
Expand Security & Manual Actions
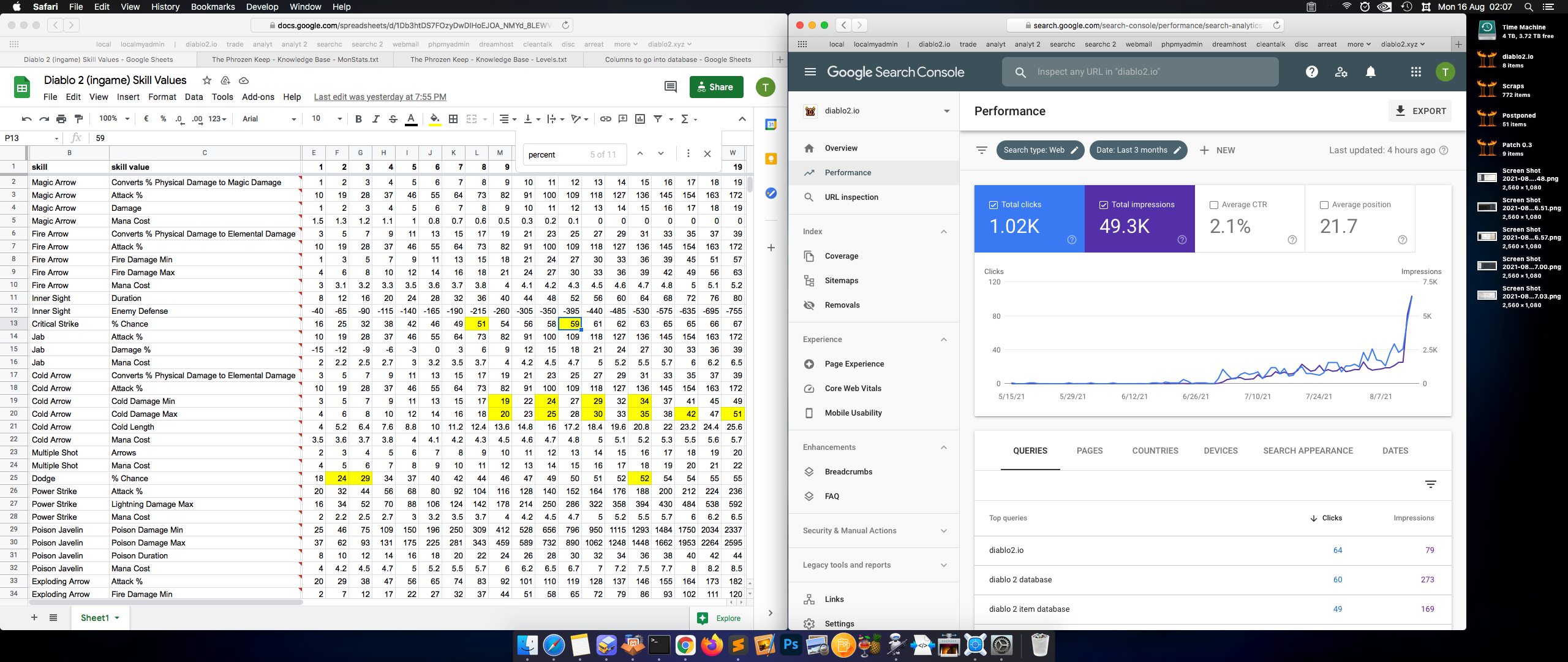944,531
